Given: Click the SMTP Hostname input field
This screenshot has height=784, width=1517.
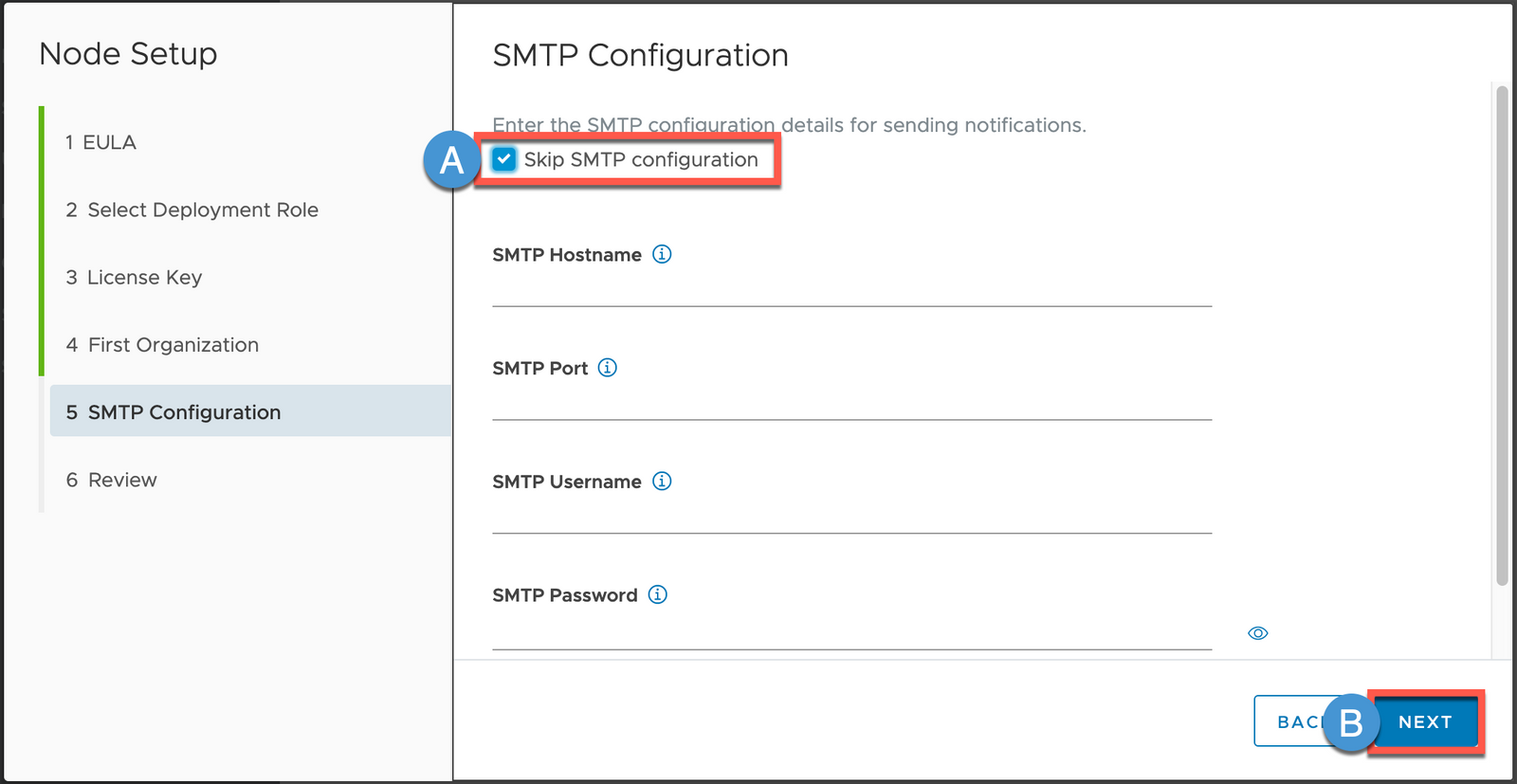Looking at the screenshot, I should coord(851,289).
